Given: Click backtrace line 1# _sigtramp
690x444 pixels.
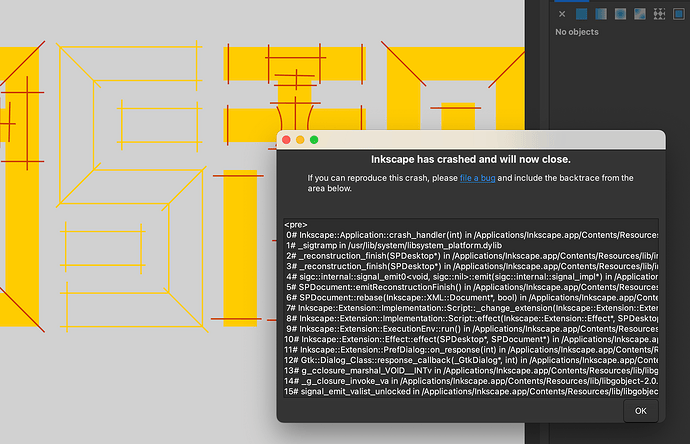Looking at the screenshot, I should (x=394, y=245).
